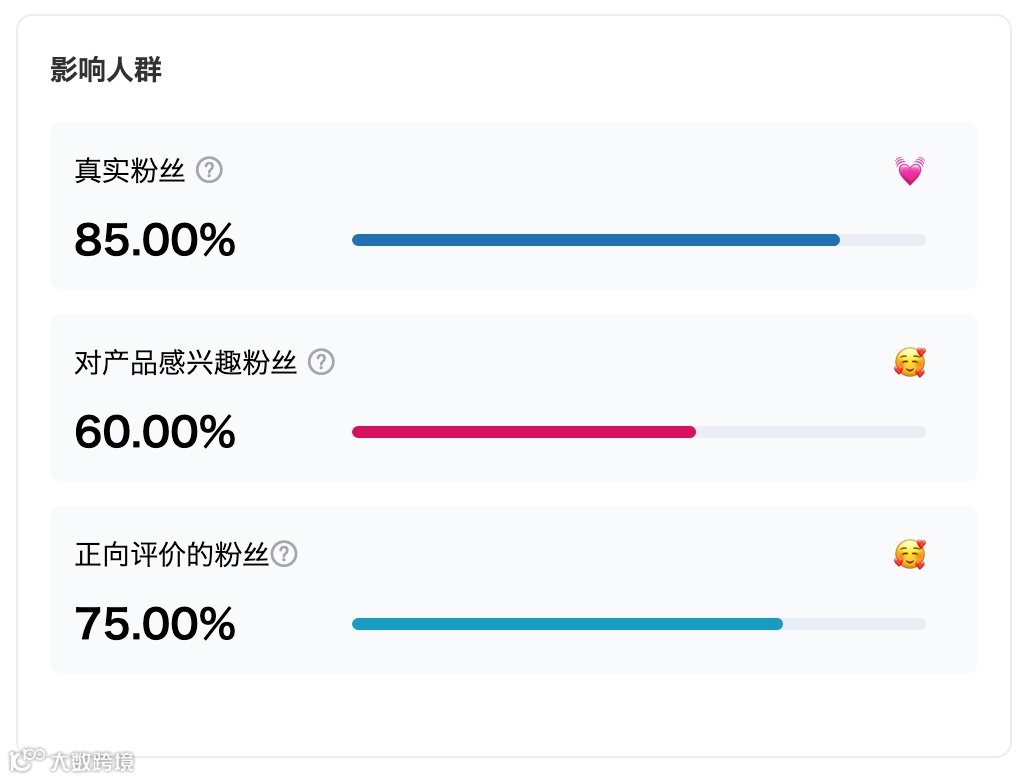
Task: Click the 大数跨境 watermark logo
Action: coord(72,760)
